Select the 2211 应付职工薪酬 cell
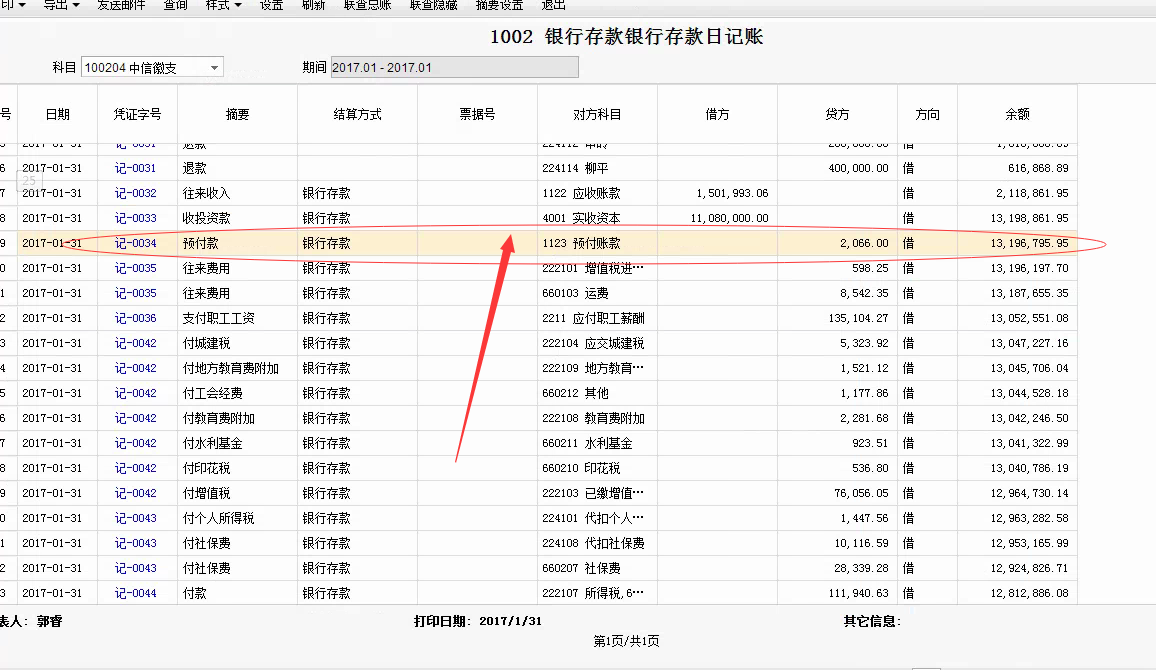 (597, 318)
